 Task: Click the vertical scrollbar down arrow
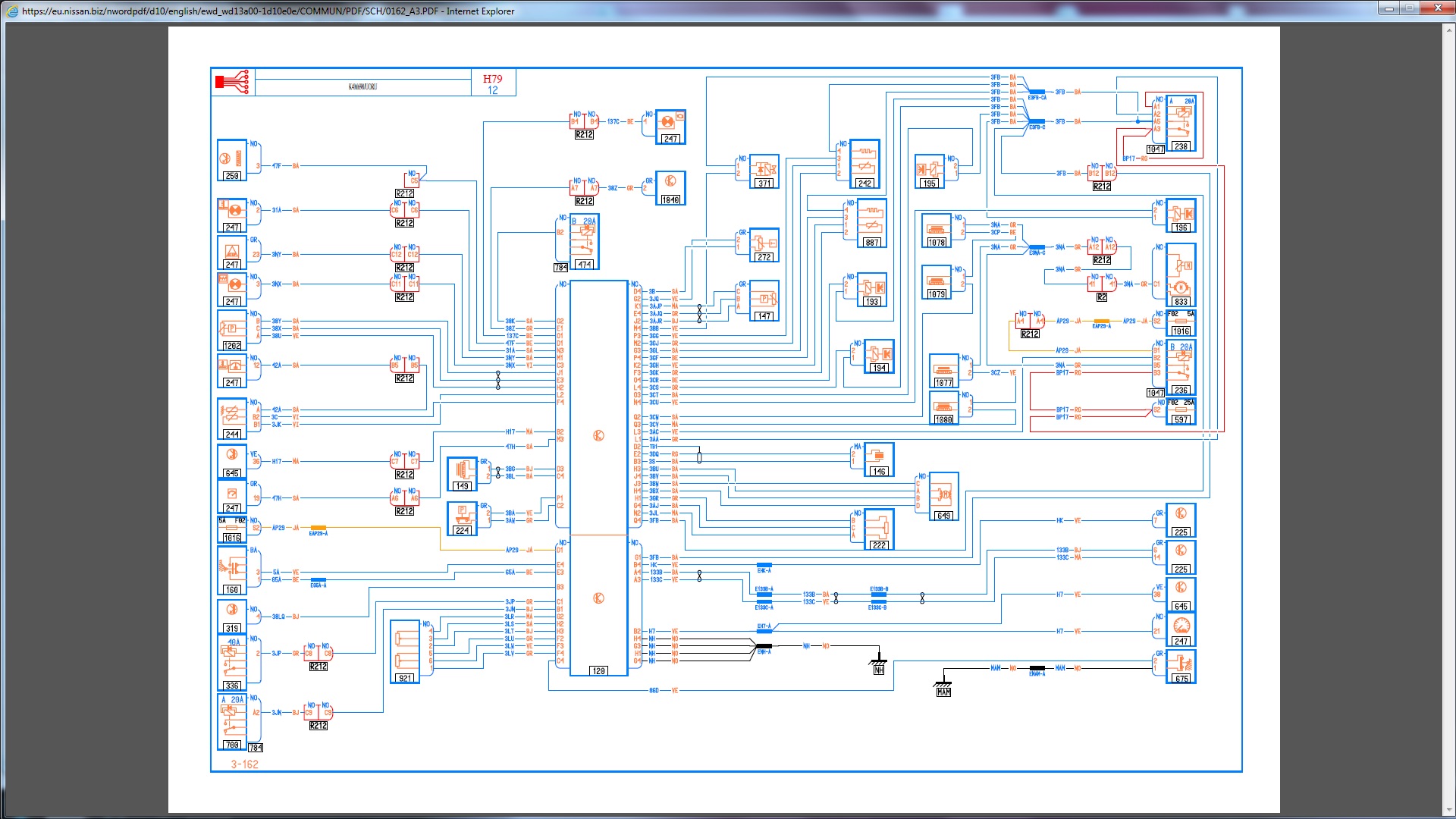point(1449,808)
